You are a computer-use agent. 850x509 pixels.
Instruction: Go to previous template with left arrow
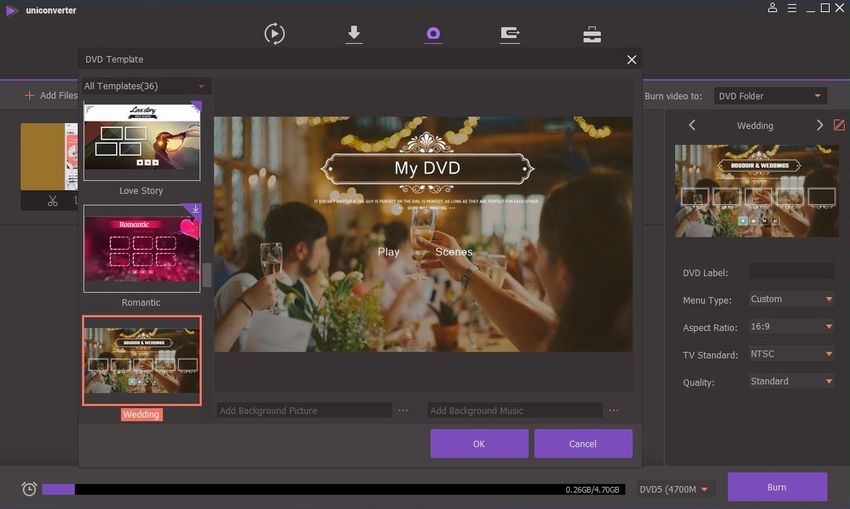[x=692, y=125]
